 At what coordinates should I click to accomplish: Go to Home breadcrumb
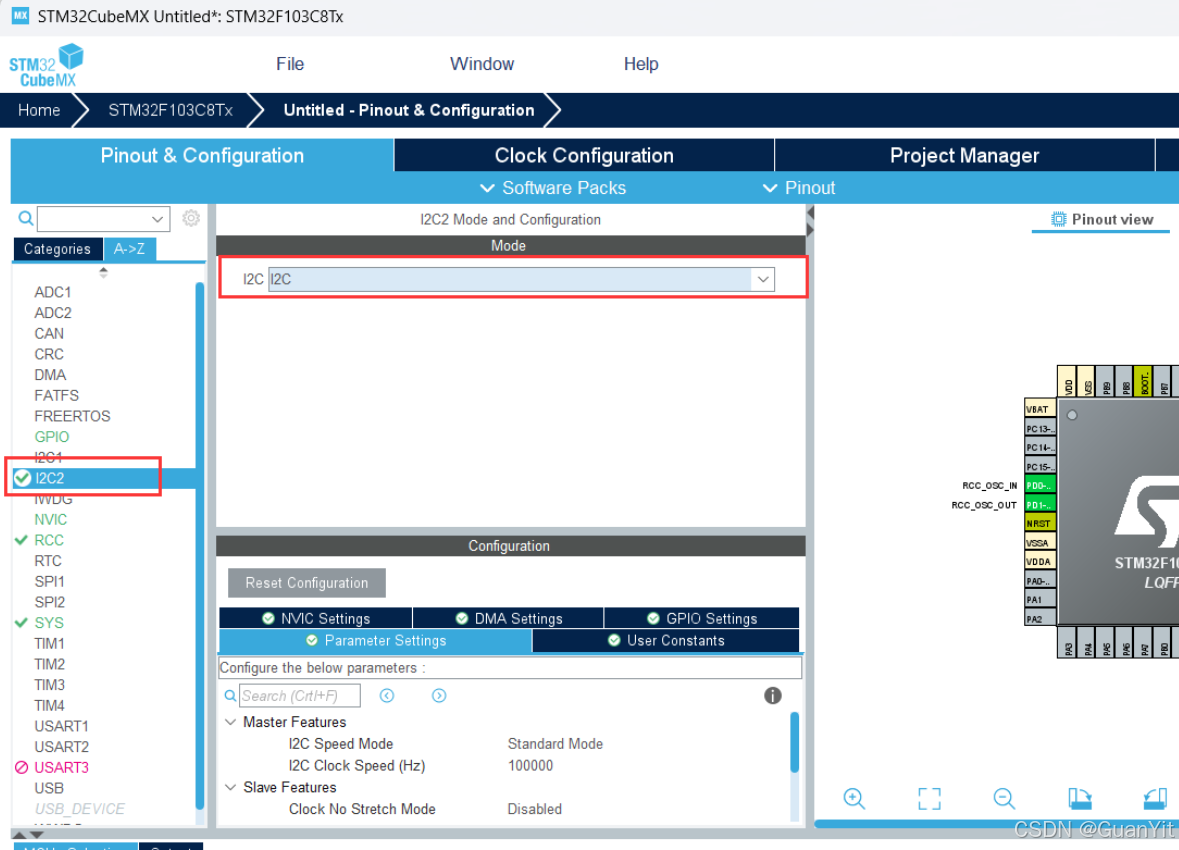[x=39, y=111]
